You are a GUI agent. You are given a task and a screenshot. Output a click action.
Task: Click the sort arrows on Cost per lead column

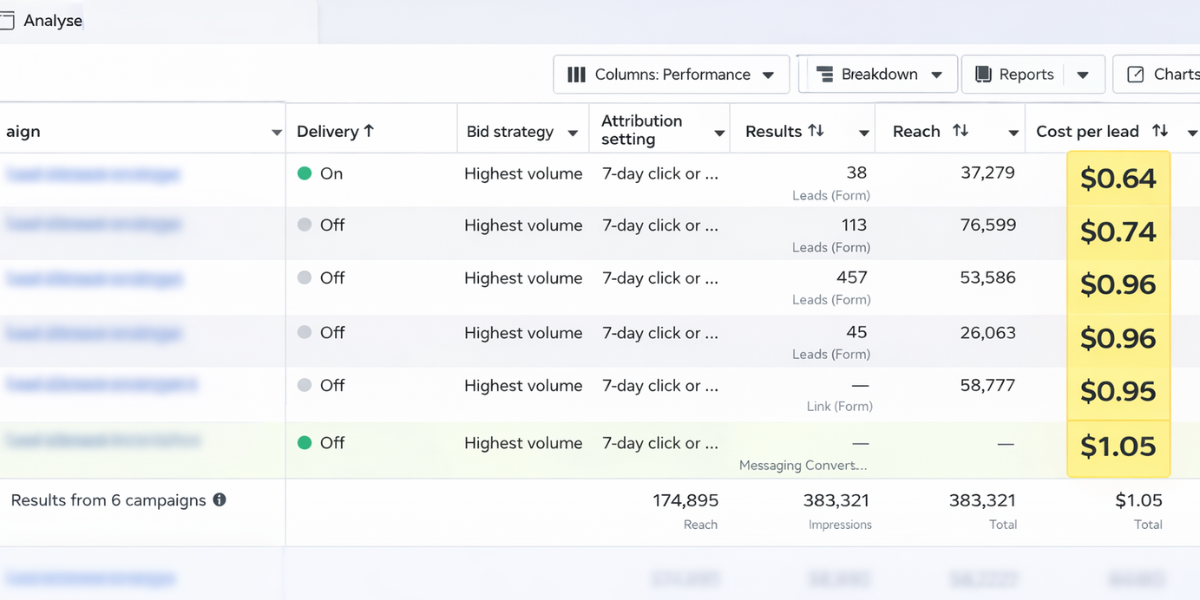coord(1159,131)
